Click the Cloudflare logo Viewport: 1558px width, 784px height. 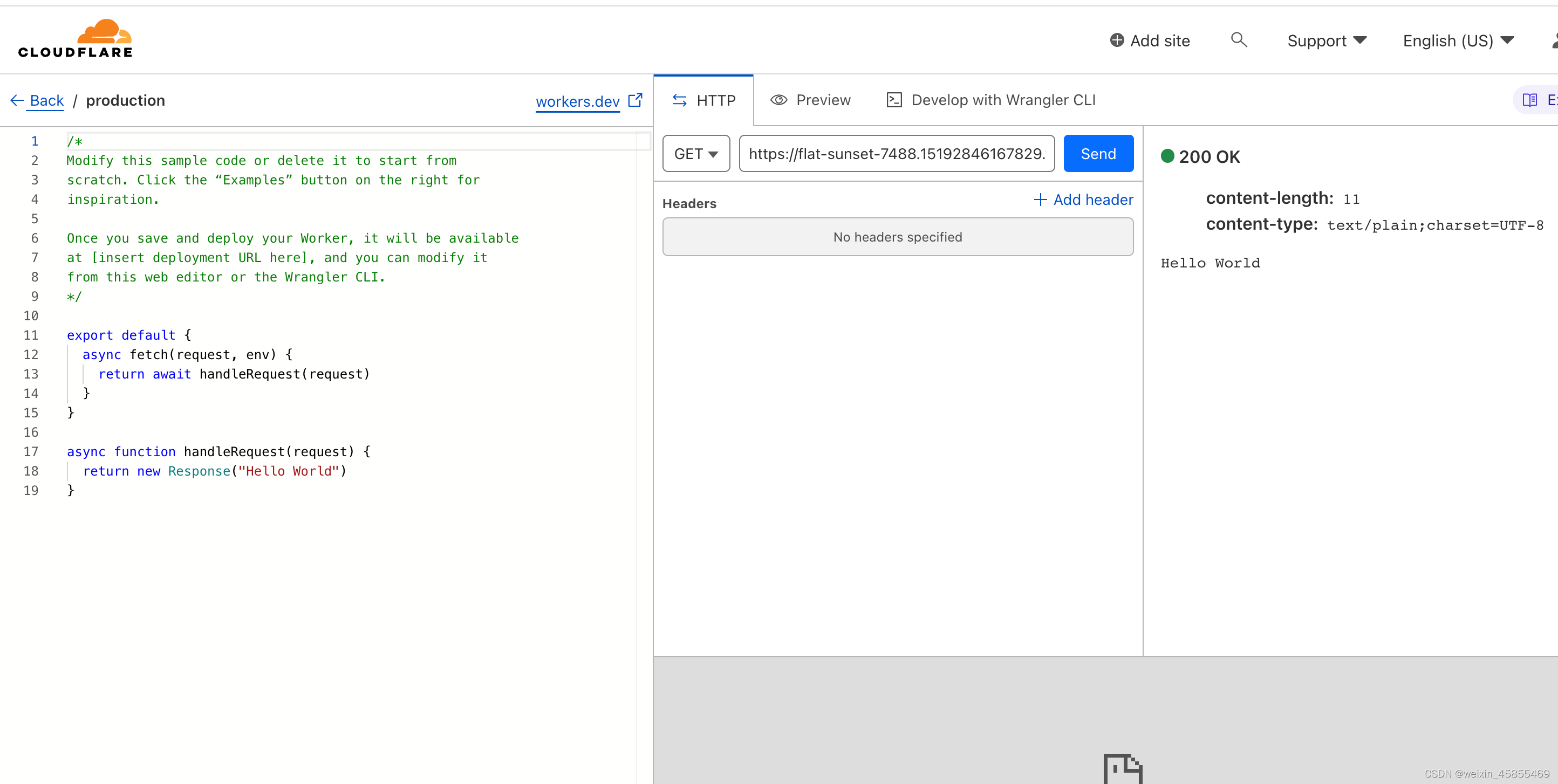[x=75, y=39]
